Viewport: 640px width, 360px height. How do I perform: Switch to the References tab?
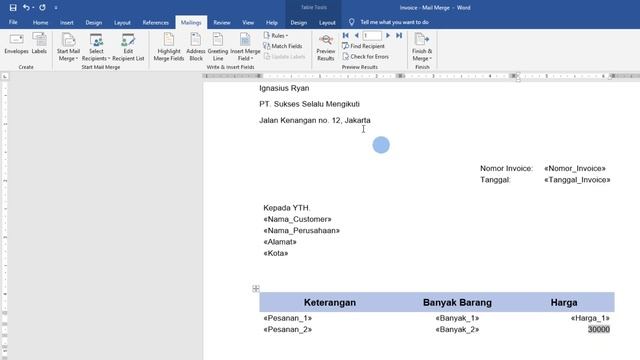[156, 22]
